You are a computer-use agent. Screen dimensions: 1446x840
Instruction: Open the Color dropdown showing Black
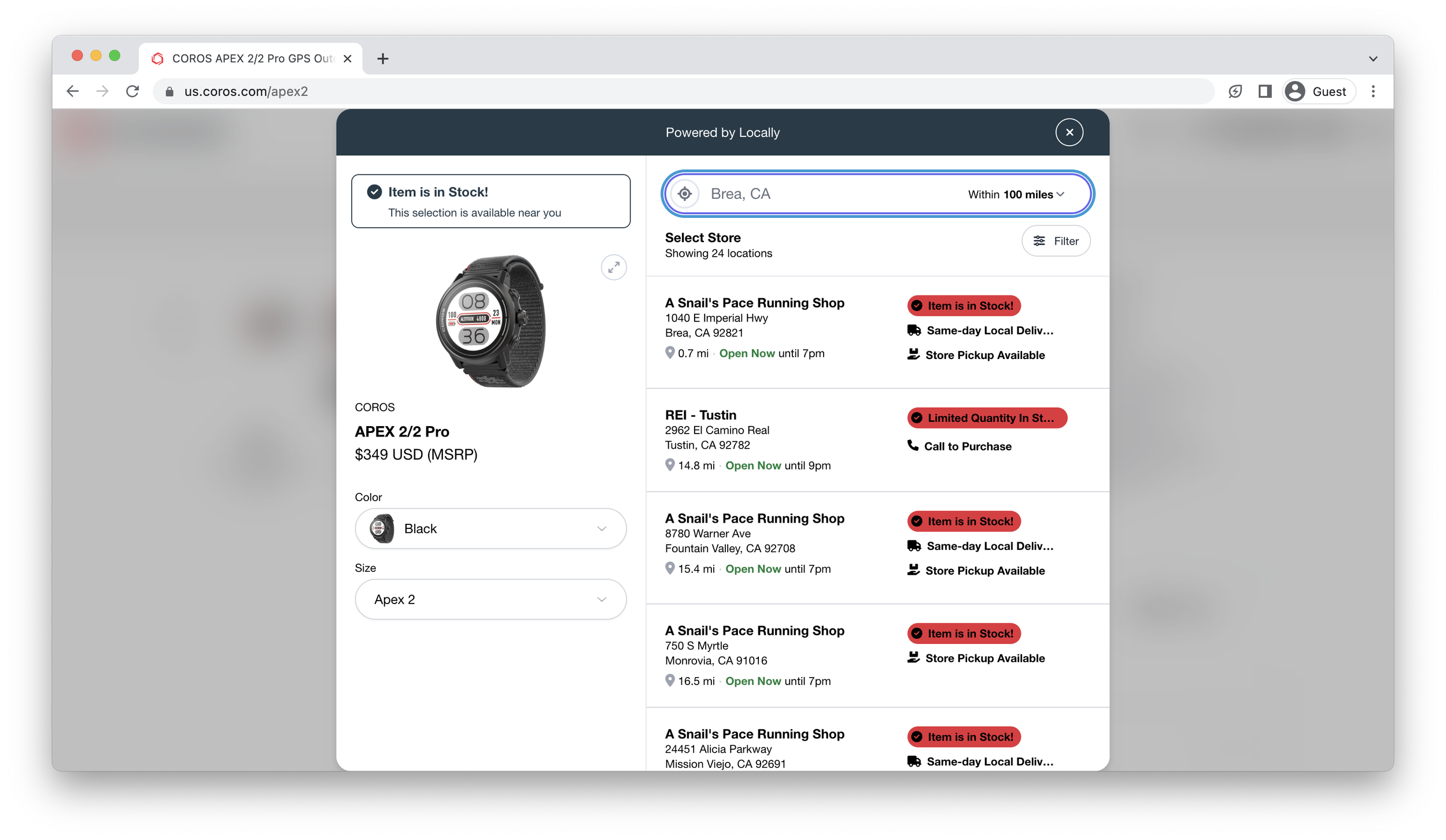pyautogui.click(x=490, y=528)
